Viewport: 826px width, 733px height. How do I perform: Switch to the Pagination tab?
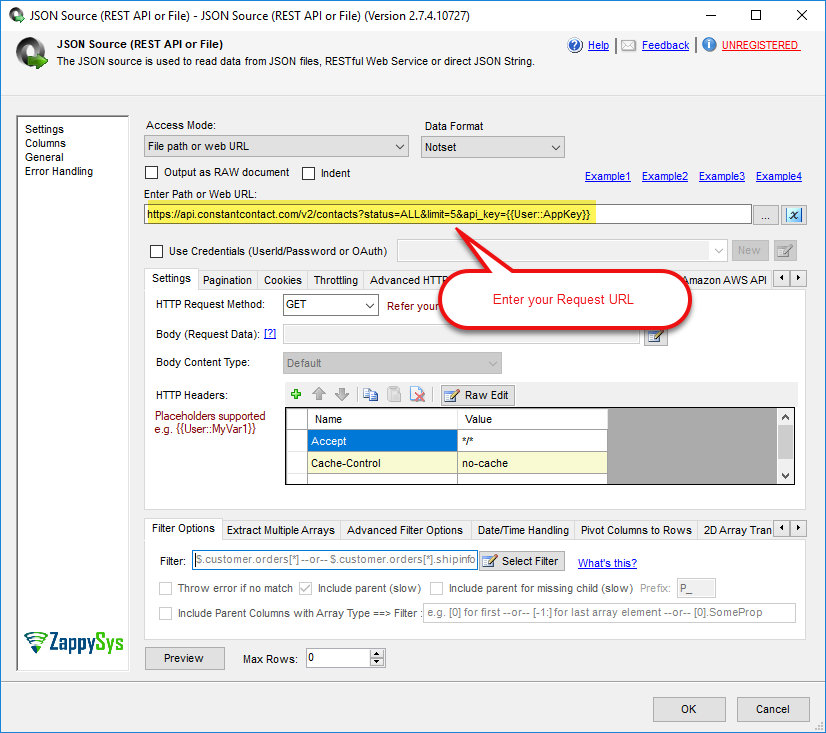point(227,280)
